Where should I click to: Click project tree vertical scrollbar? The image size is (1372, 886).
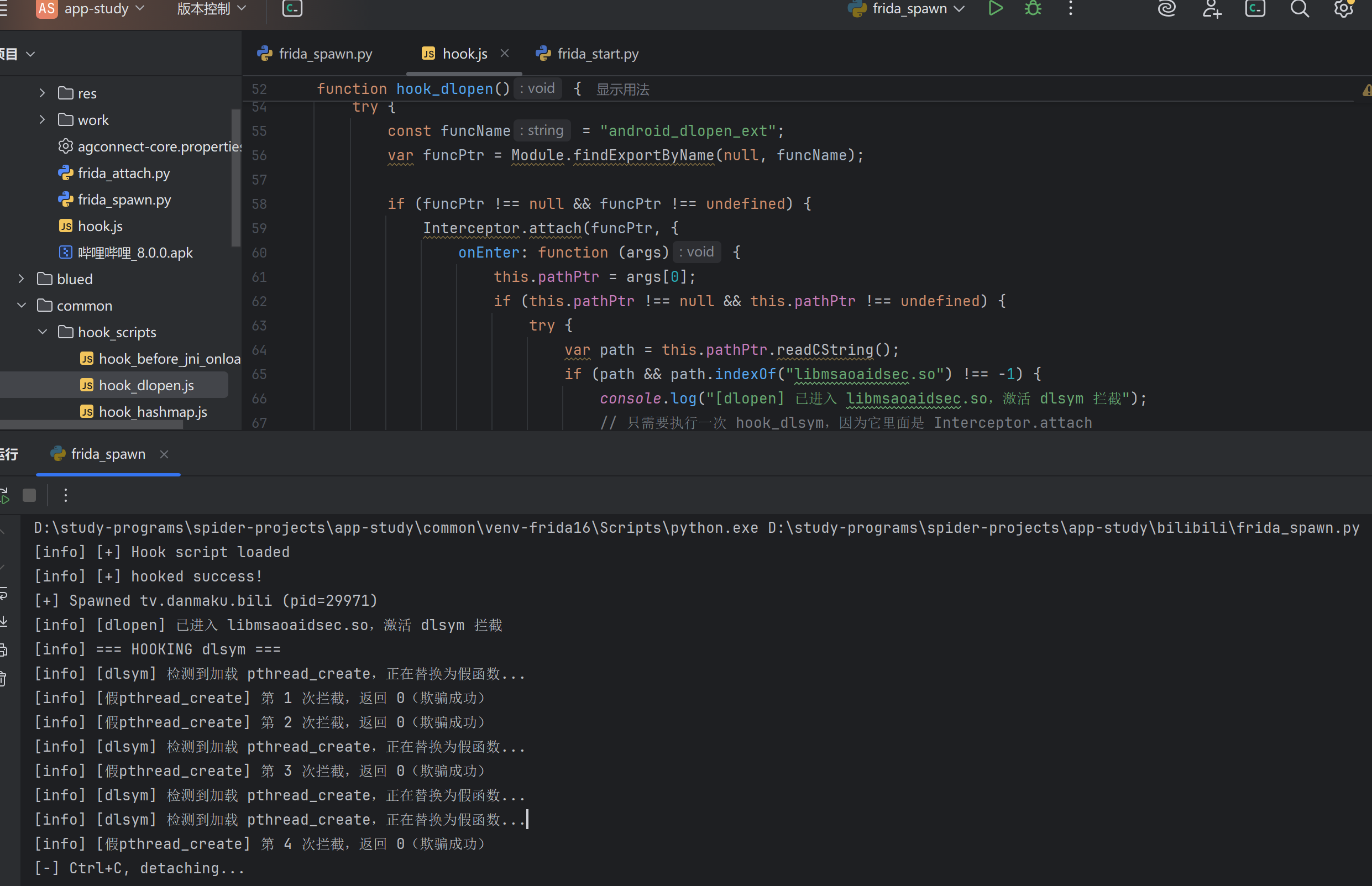[x=235, y=179]
